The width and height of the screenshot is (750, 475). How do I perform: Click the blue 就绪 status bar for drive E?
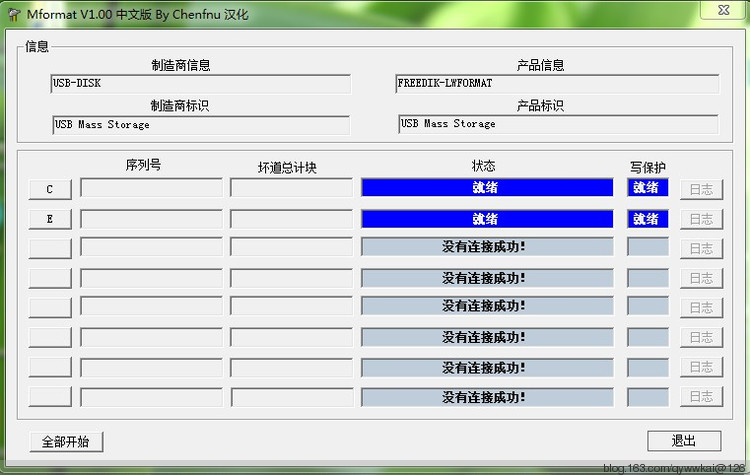click(x=487, y=219)
